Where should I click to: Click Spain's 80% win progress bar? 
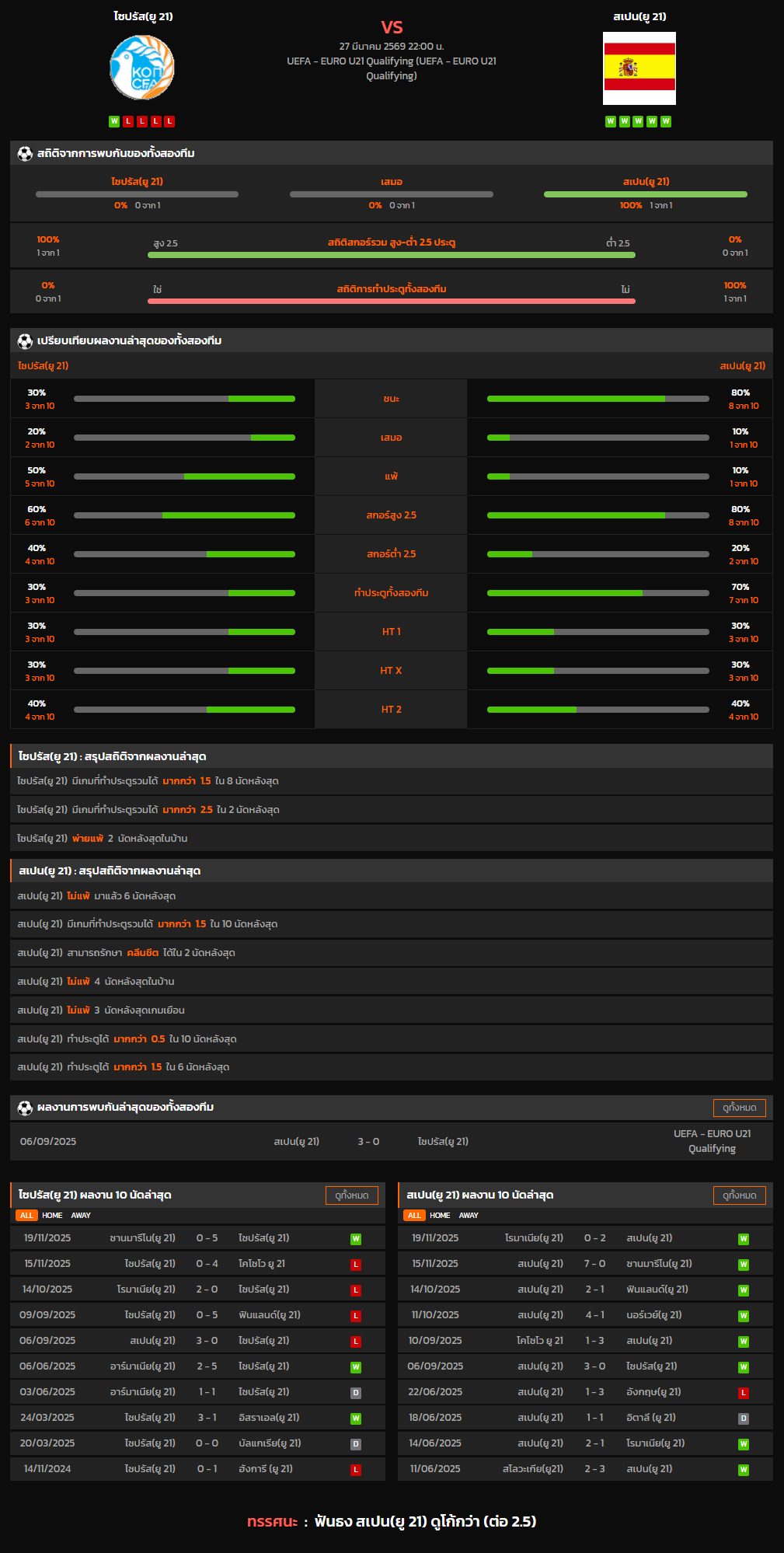pyautogui.click(x=598, y=399)
